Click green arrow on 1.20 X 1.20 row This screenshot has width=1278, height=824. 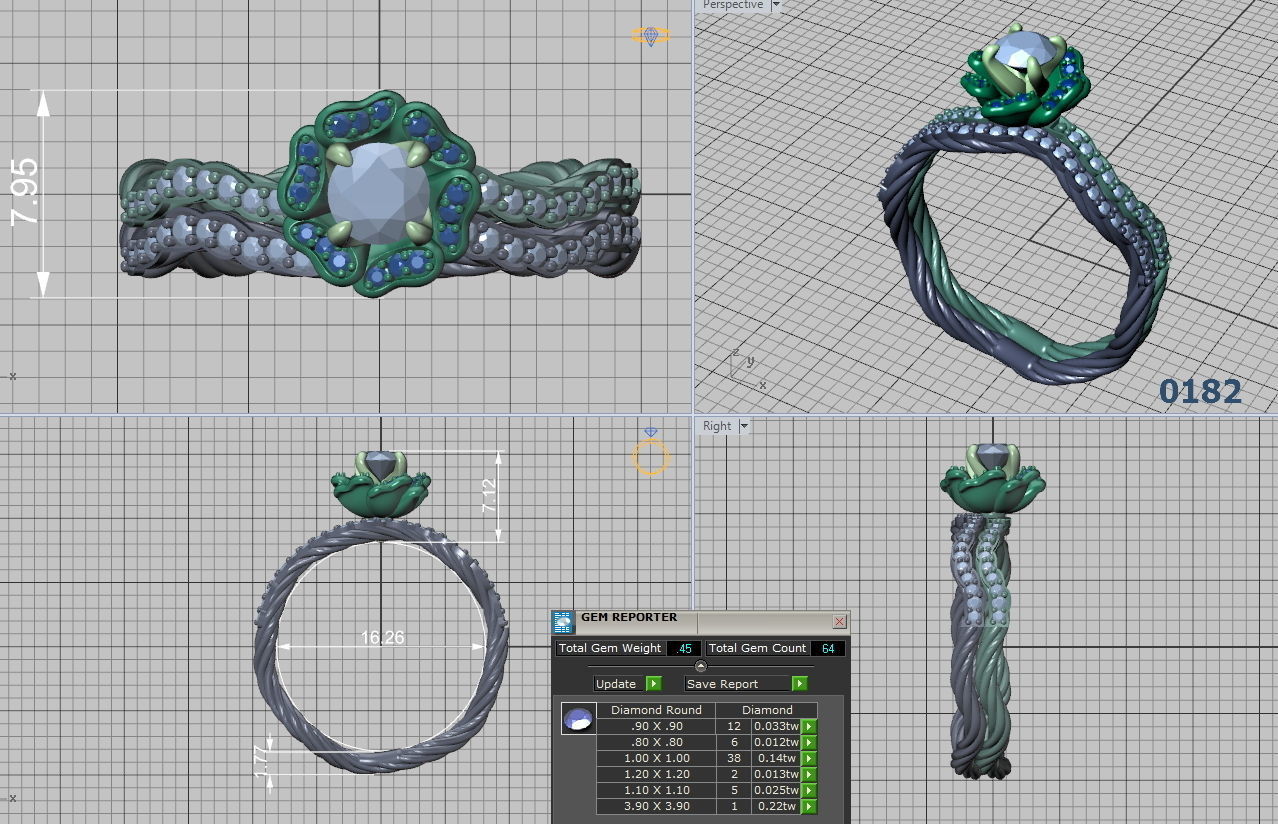(x=808, y=774)
